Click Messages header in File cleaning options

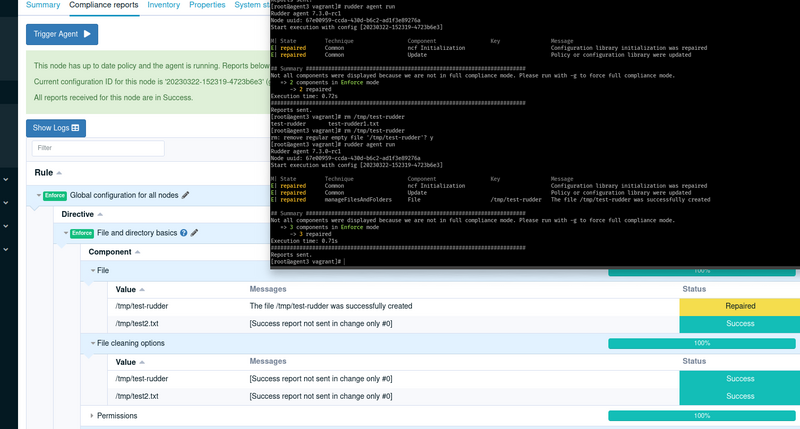tap(268, 361)
